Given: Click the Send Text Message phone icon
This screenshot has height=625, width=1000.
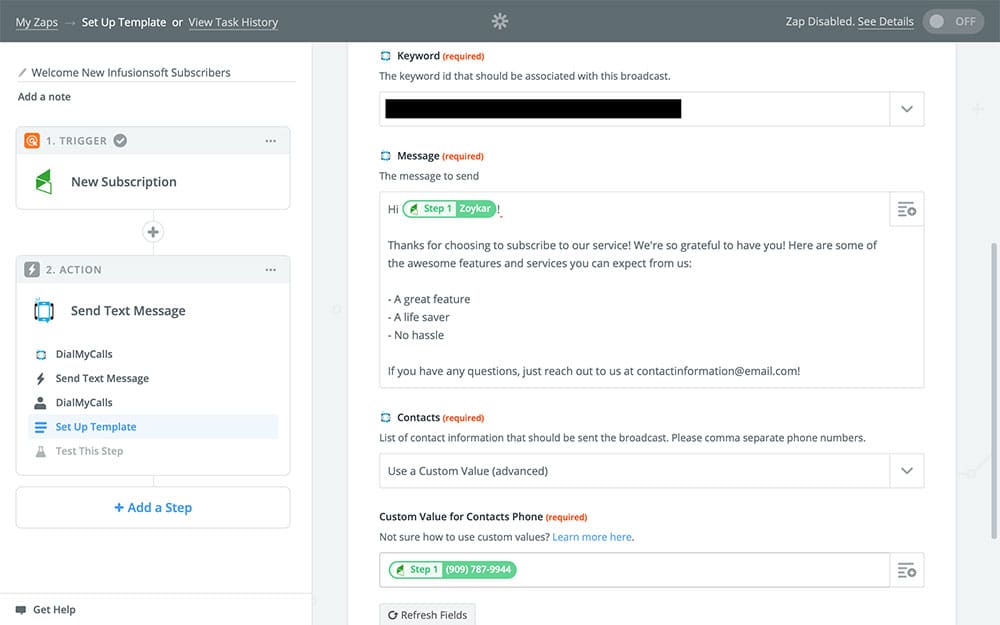Looking at the screenshot, I should point(44,311).
